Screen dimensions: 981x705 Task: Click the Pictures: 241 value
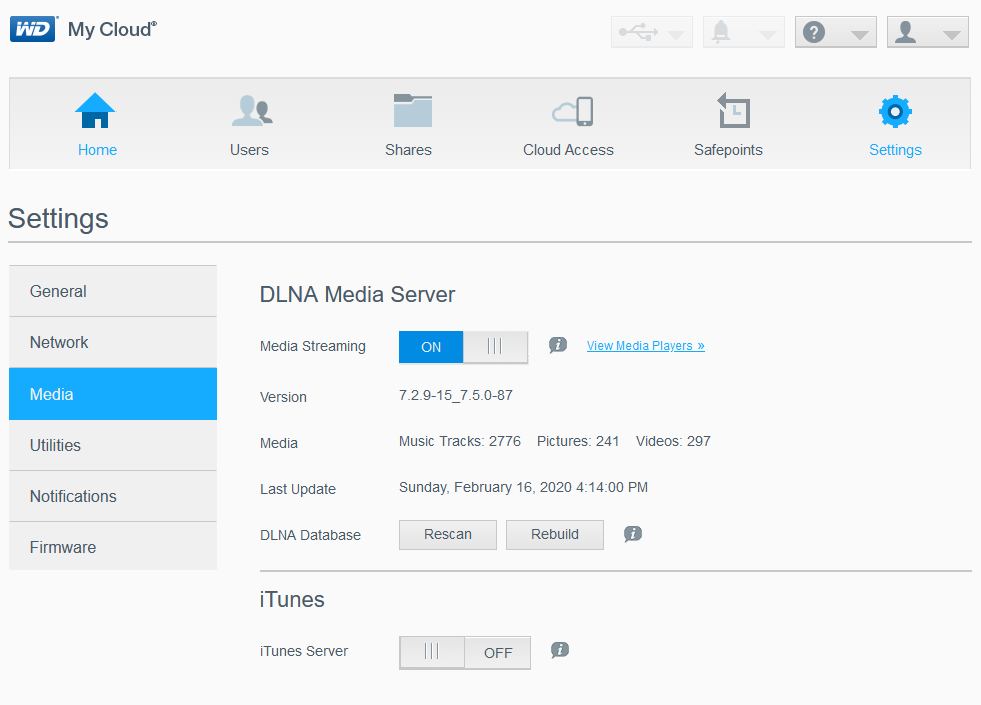(x=578, y=442)
